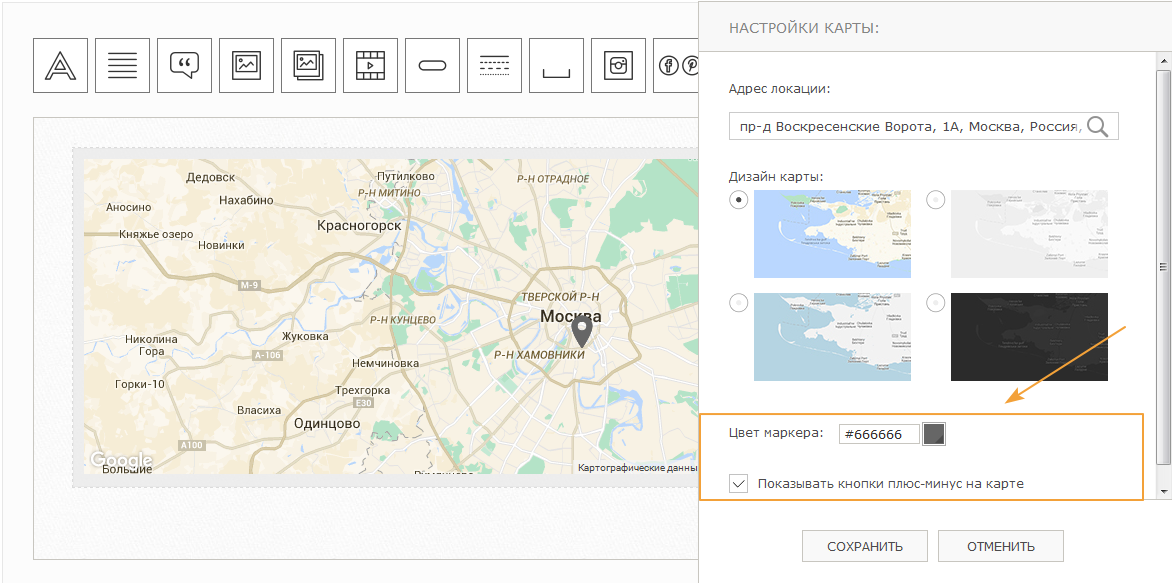Image resolution: width=1172 pixels, height=583 pixels.
Task: Click the Дедовск label on the map
Action: pos(211,177)
